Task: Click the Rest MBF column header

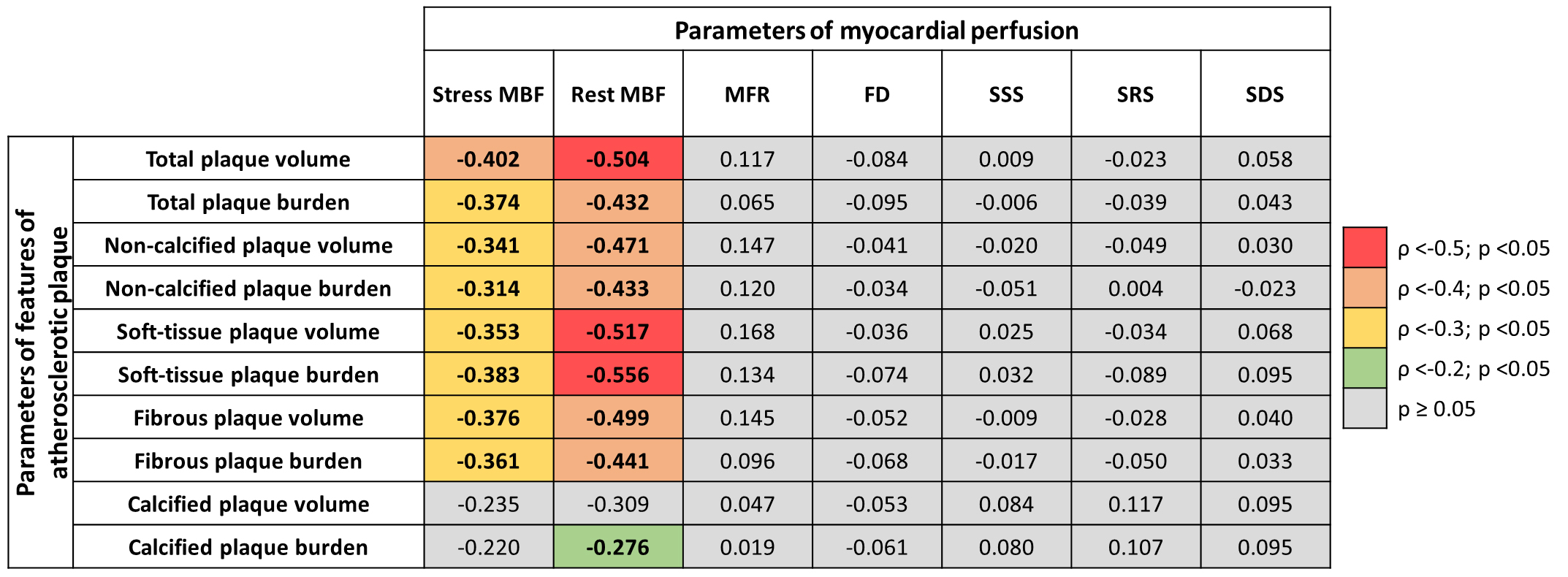Action: pyautogui.click(x=618, y=94)
